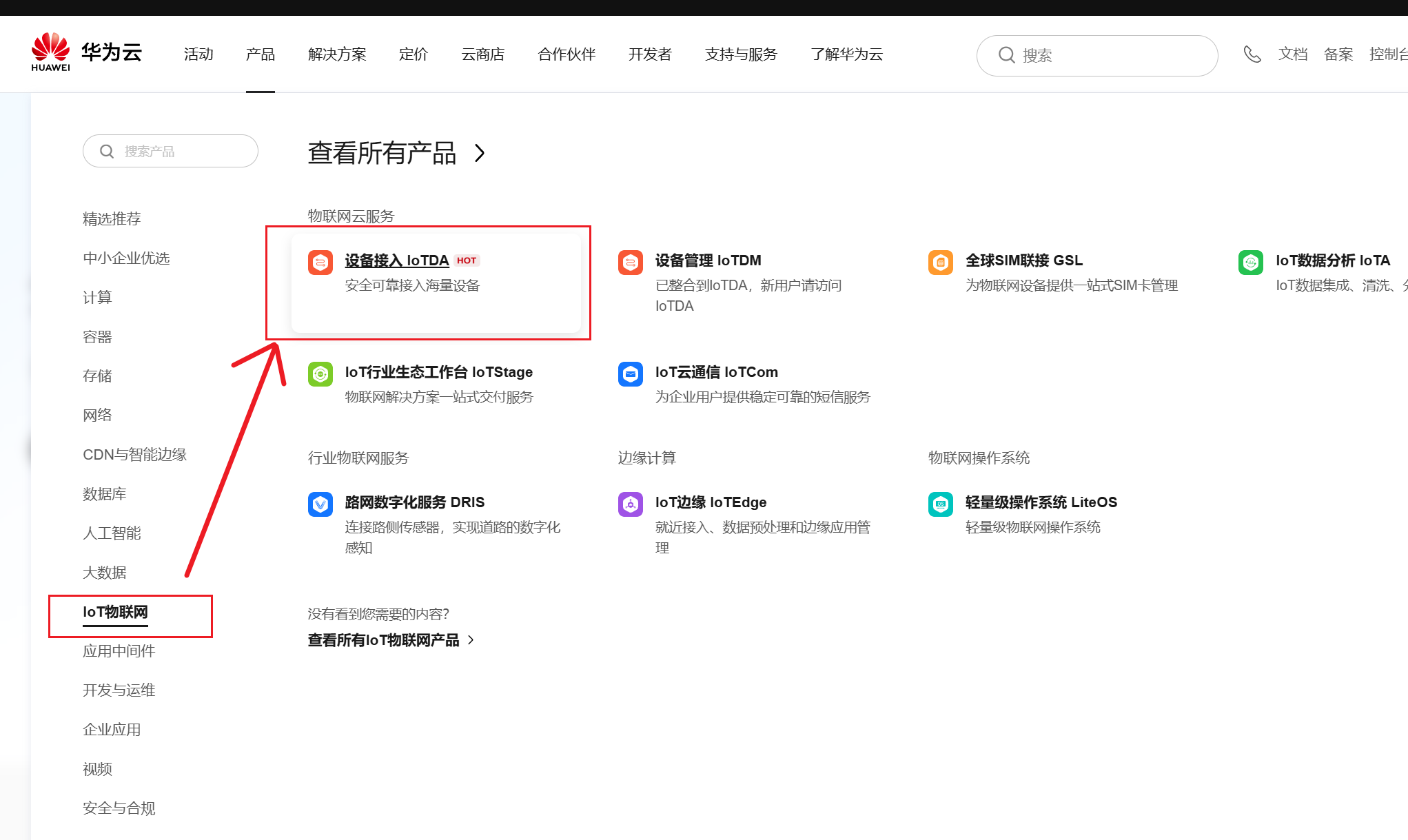Select 人工智能 category in sidebar
The image size is (1408, 840).
tap(112, 533)
